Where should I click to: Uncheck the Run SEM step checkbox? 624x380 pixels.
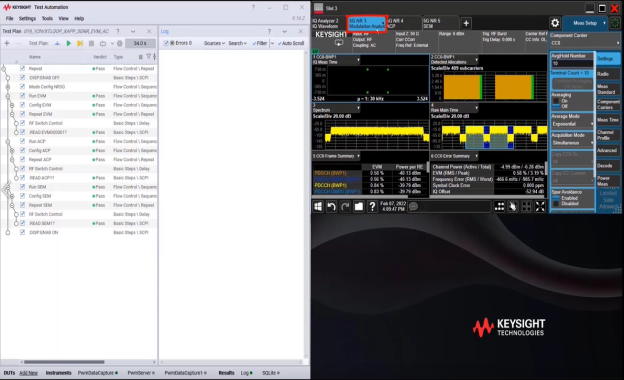click(22, 187)
